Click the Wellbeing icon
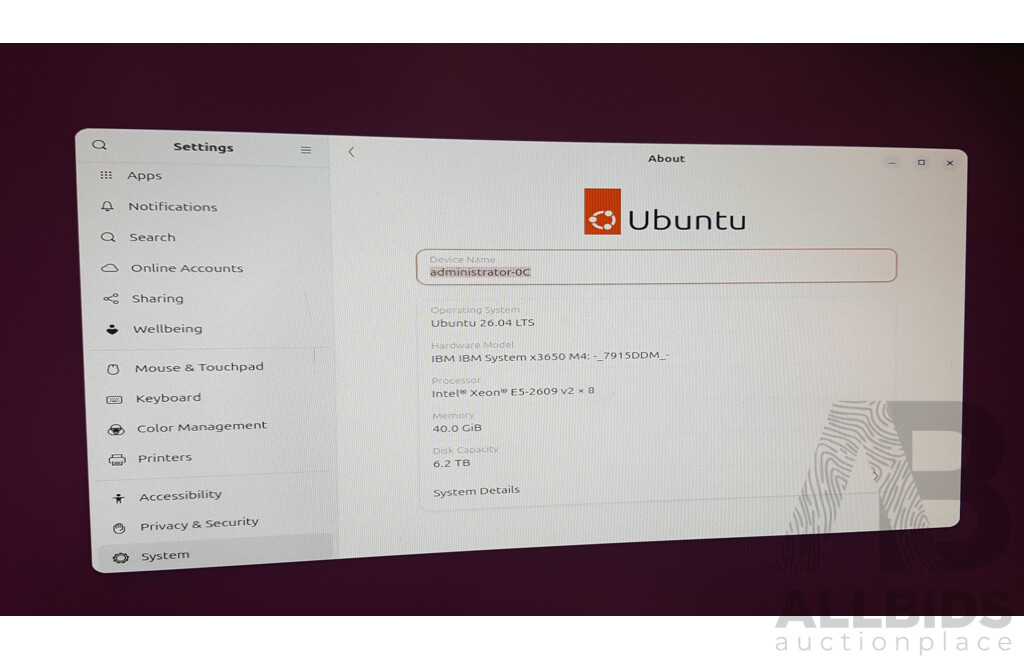This screenshot has height=660, width=1024. point(112,329)
